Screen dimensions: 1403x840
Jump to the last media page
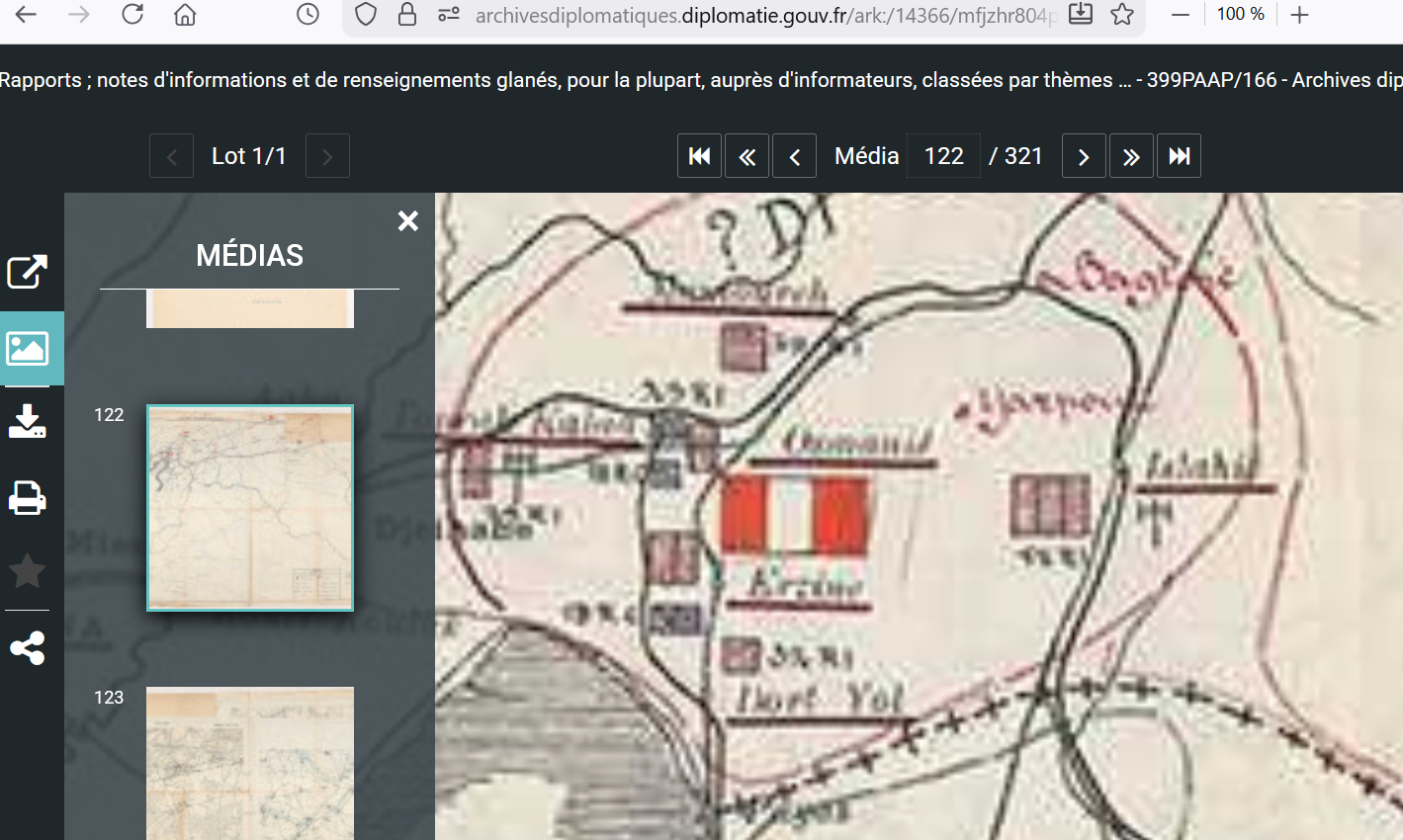(x=1179, y=156)
